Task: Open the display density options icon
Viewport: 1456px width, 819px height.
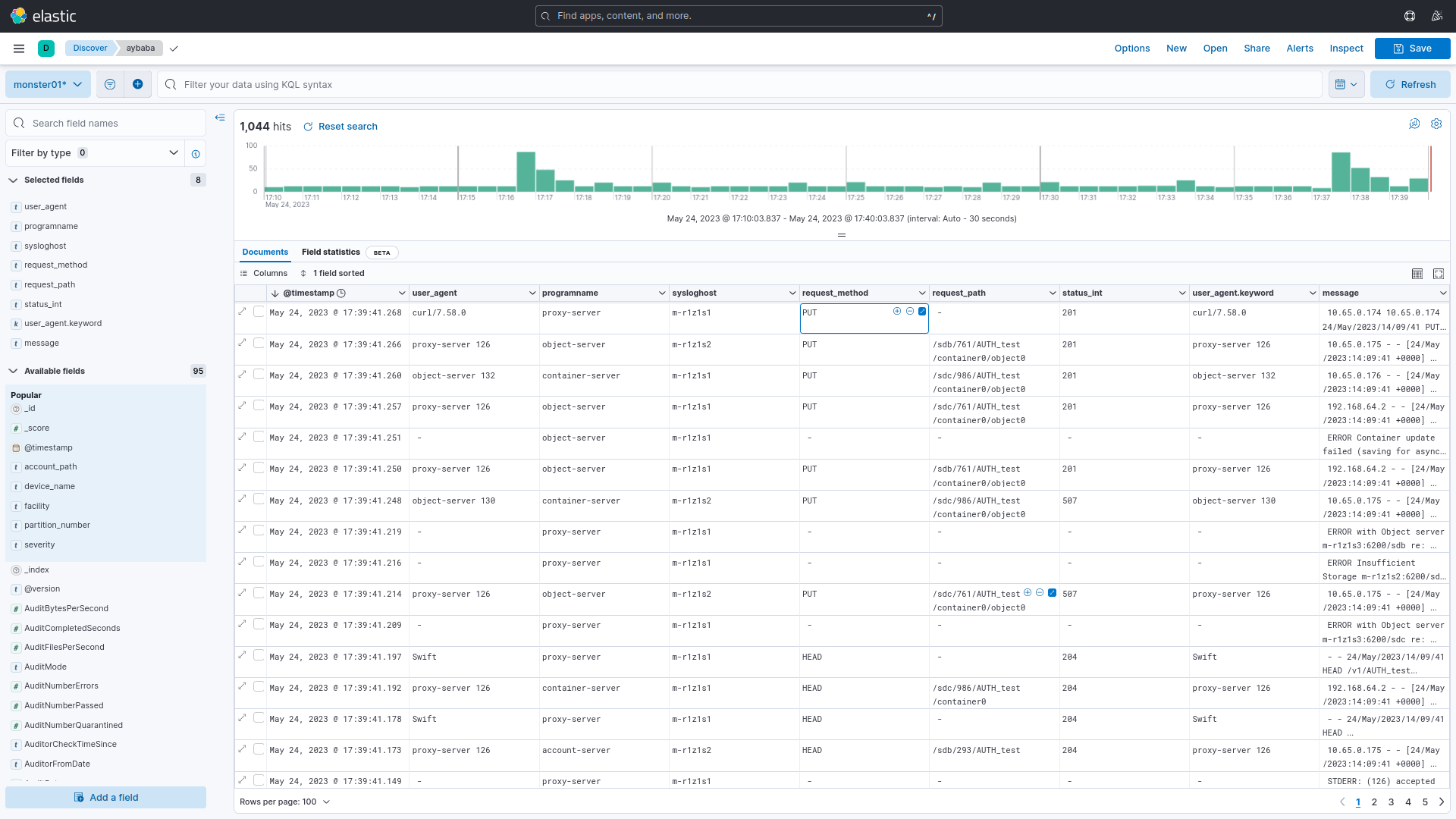Action: point(1417,274)
